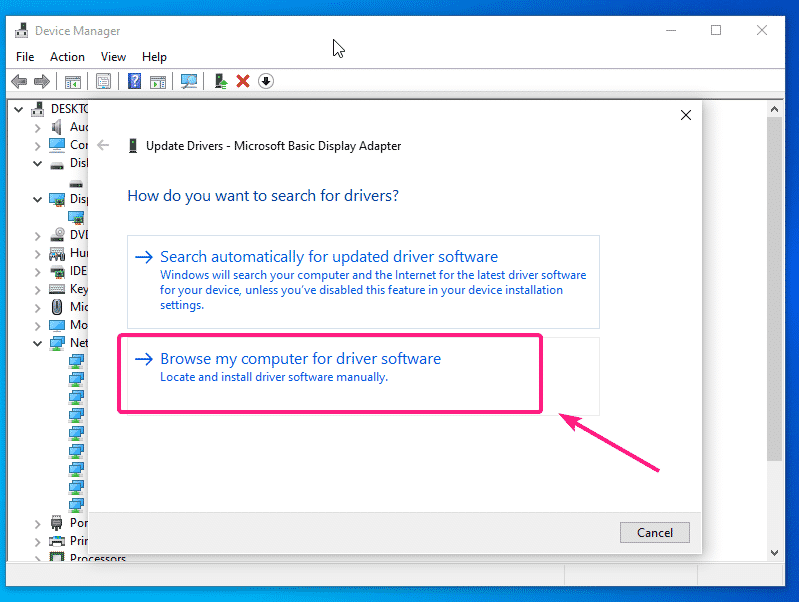Select the Print queues printer icon
The width and height of the screenshot is (799, 602).
[57, 541]
